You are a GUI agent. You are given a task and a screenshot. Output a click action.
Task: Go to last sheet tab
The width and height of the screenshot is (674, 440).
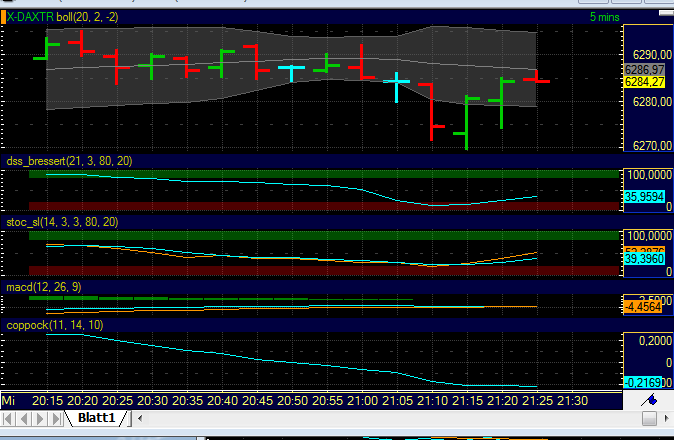click(56, 418)
